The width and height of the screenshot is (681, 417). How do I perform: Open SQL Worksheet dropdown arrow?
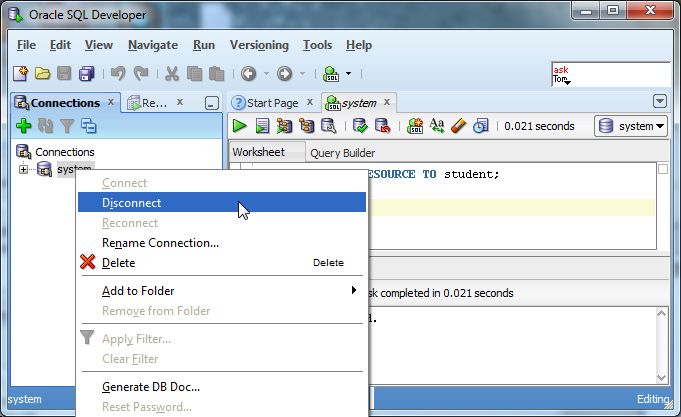click(348, 74)
